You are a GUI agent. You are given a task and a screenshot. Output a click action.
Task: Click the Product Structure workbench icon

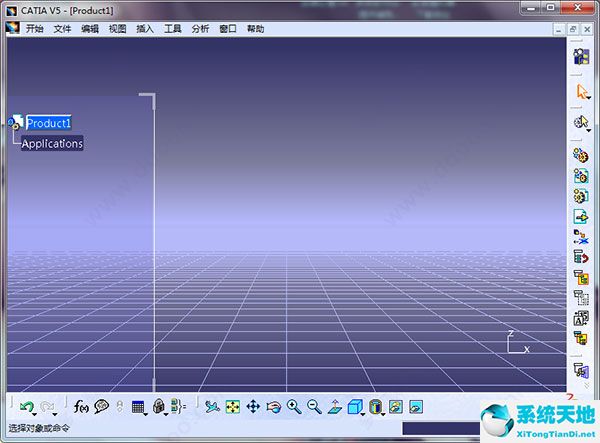coord(581,56)
